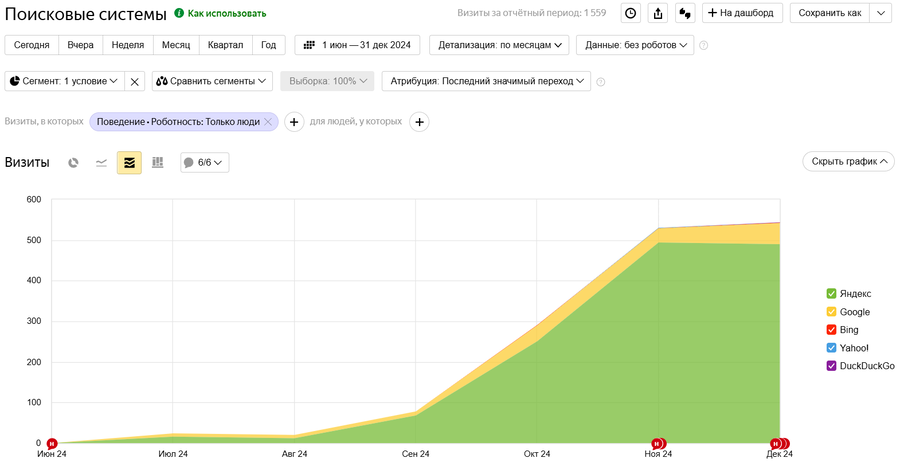
Task: Select the line chart view icon
Action: click(x=101, y=163)
